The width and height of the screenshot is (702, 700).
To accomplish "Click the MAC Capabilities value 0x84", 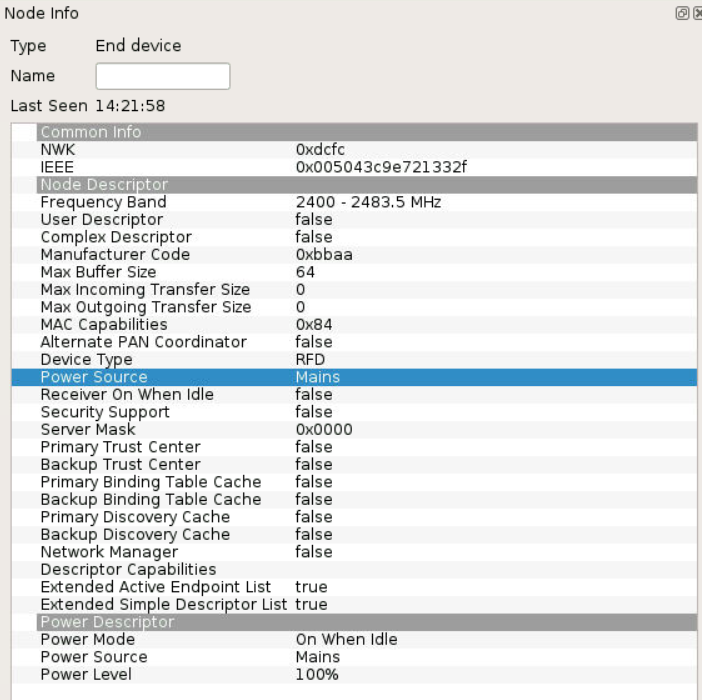I will point(314,324).
